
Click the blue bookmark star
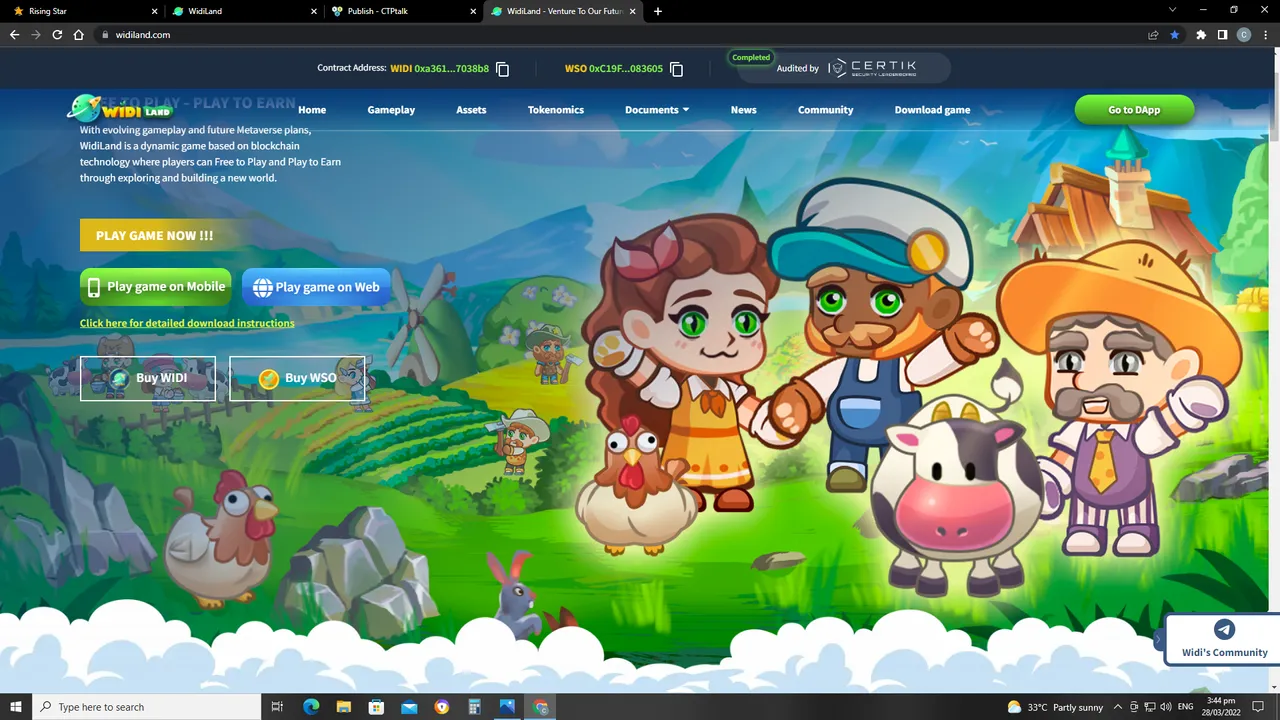tap(1174, 34)
